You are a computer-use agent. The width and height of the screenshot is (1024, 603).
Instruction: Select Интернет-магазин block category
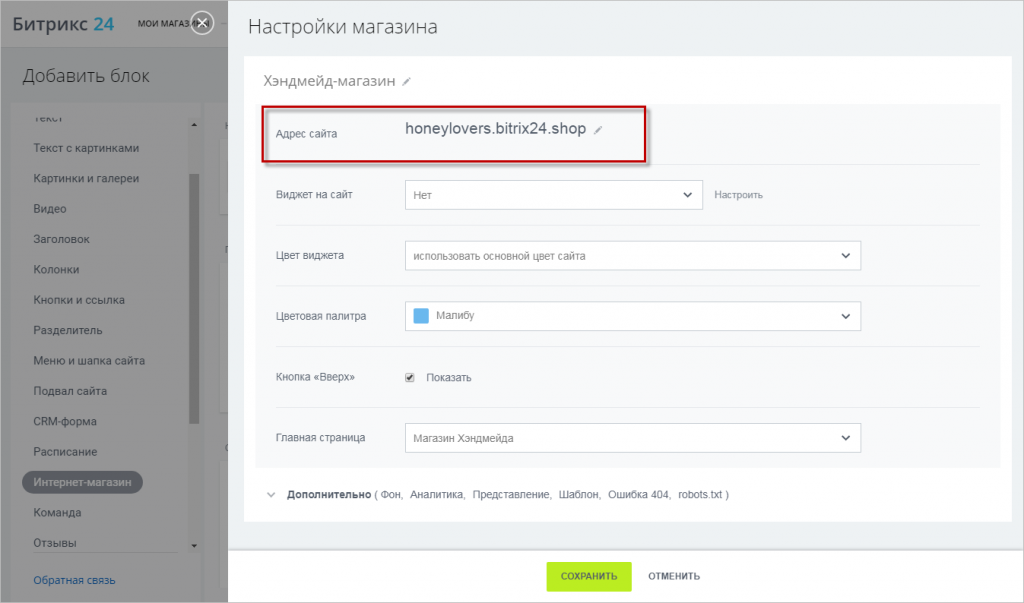82,482
